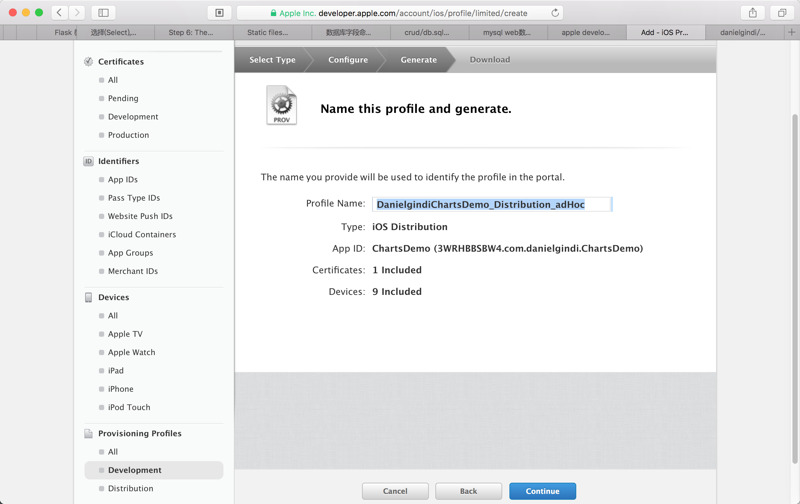The image size is (800, 504).
Task: Click the Cancel button
Action: (x=395, y=491)
